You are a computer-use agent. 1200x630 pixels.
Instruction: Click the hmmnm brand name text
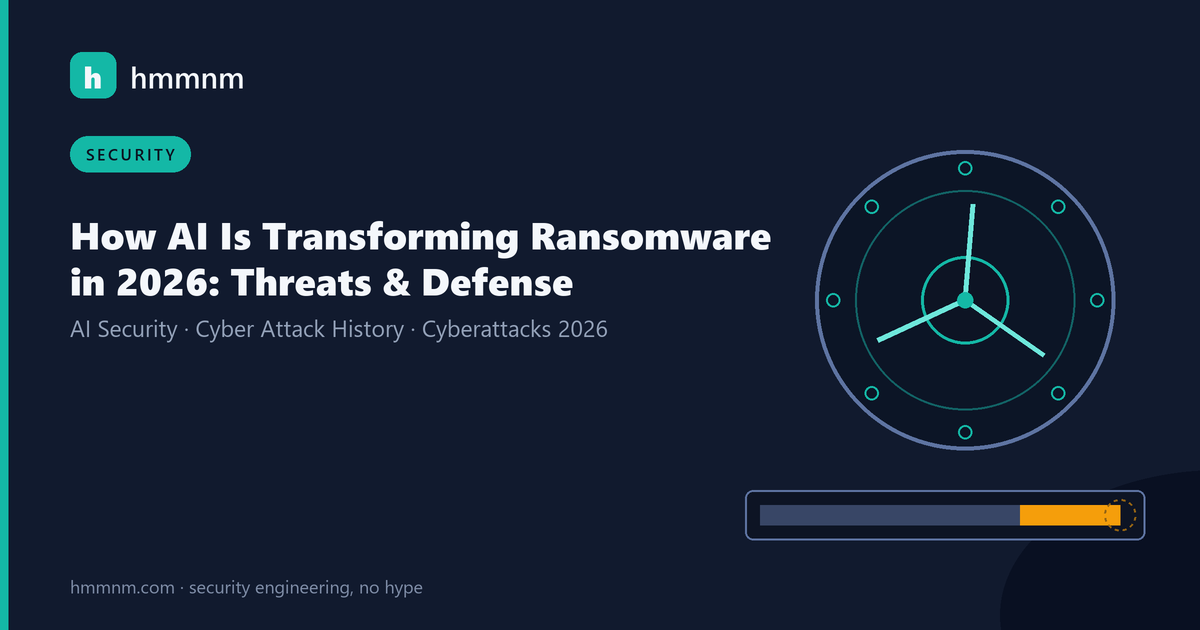click(x=187, y=77)
